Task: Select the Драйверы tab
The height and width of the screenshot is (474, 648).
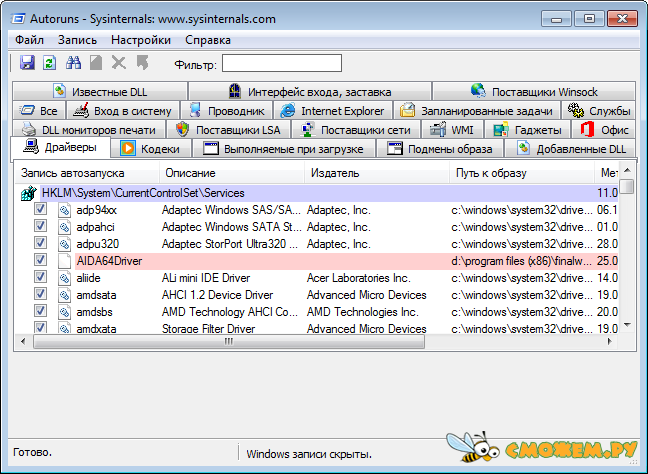Action: click(x=60, y=147)
